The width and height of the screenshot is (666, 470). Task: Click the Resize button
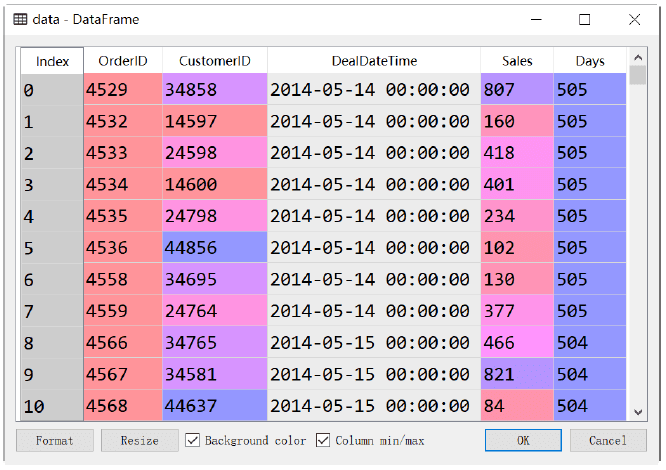tap(140, 440)
